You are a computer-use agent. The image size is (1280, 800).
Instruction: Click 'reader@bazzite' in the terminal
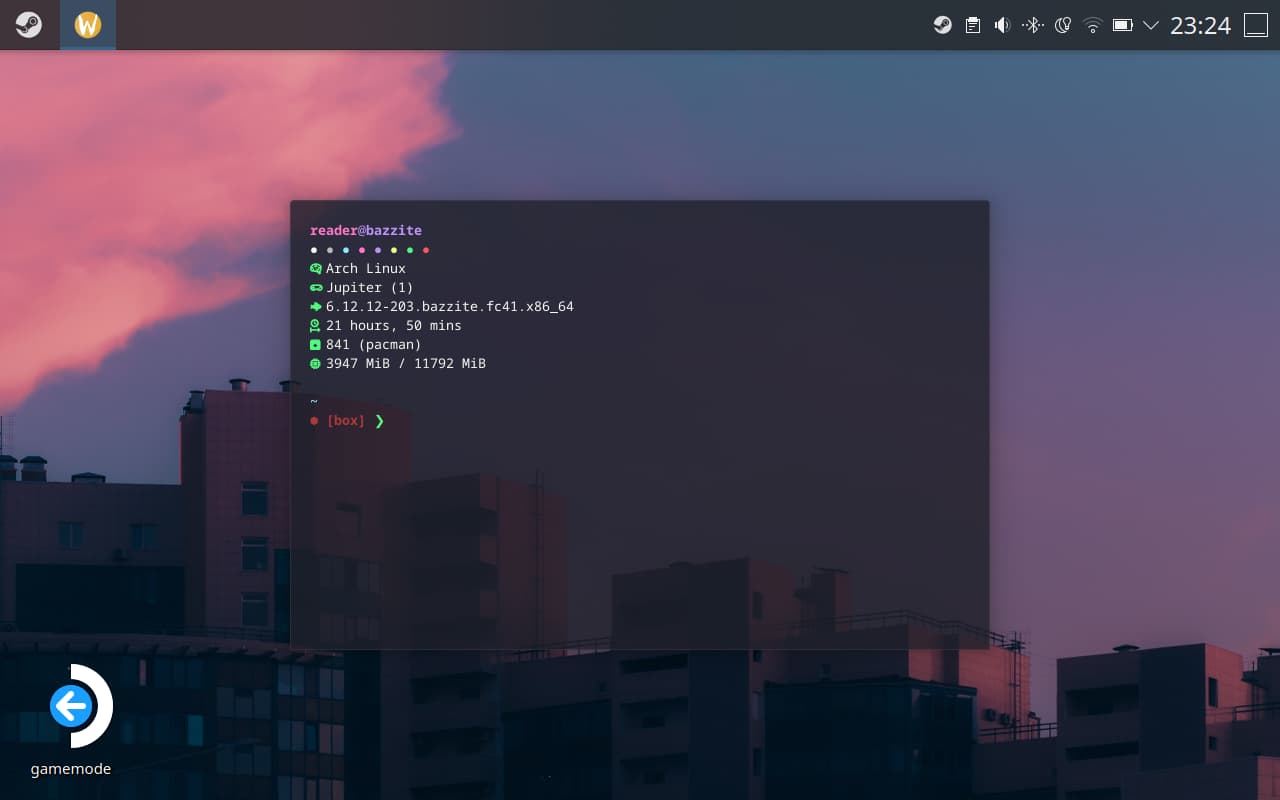tap(366, 231)
